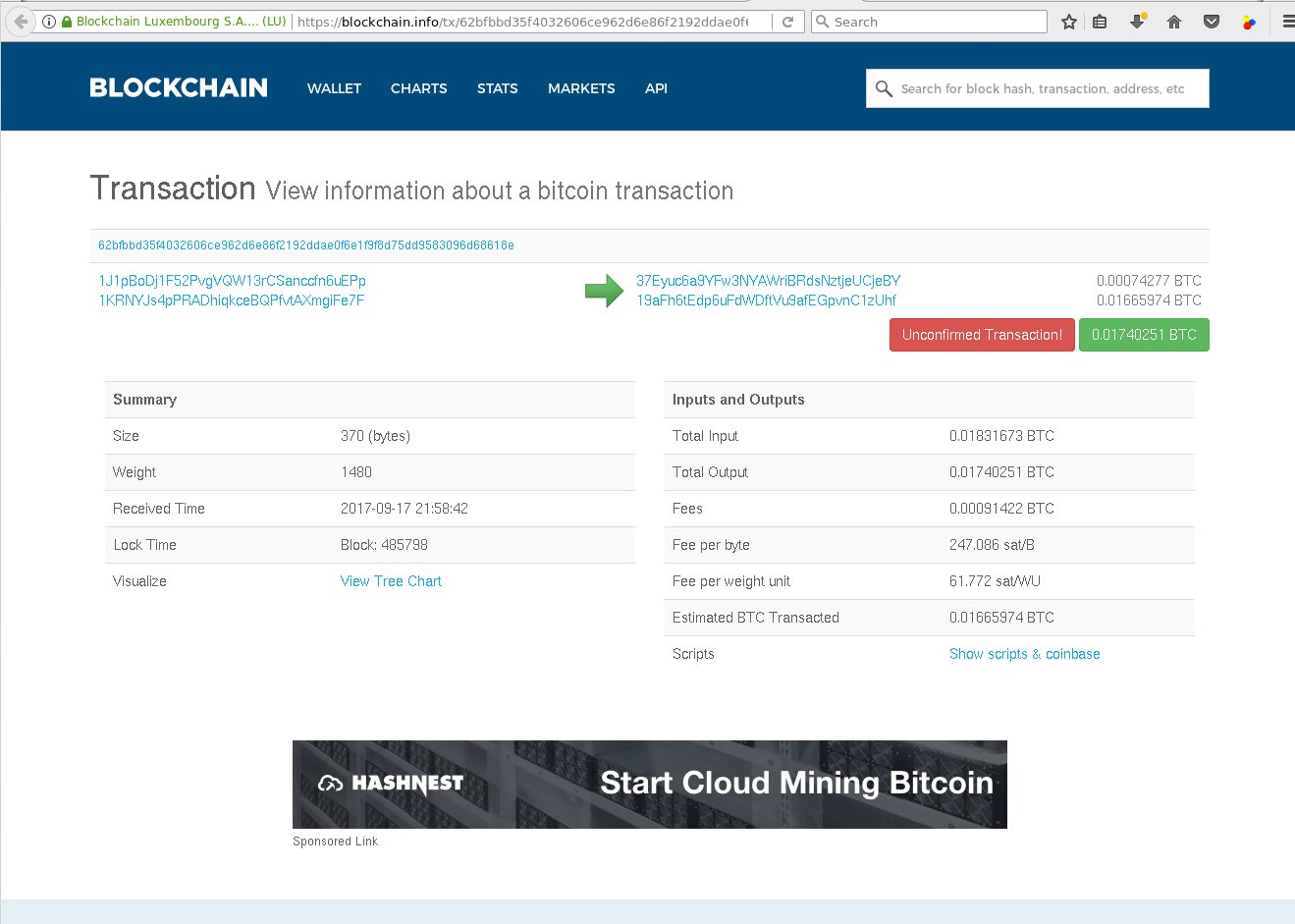
Task: Click the browser back arrow button
Action: [20, 21]
